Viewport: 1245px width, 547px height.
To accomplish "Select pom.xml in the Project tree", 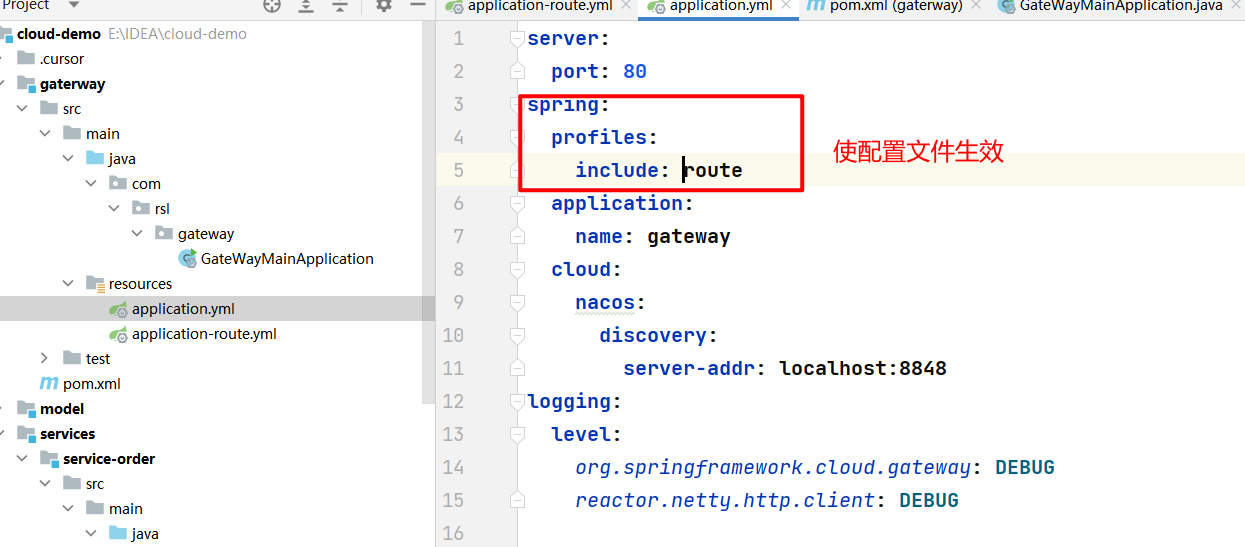I will click(x=92, y=384).
